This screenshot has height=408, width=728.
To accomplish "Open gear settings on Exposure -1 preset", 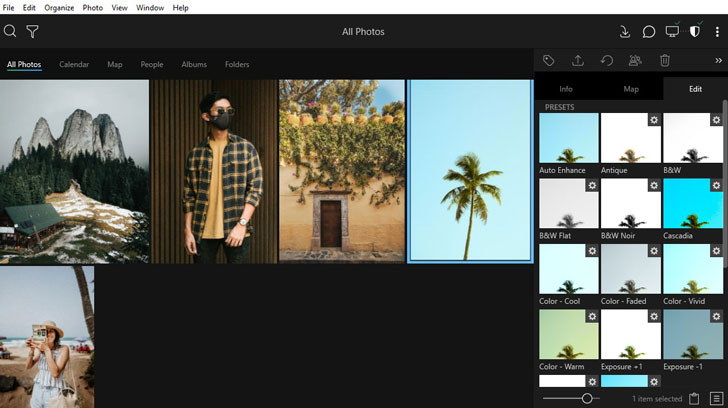I will [x=716, y=316].
